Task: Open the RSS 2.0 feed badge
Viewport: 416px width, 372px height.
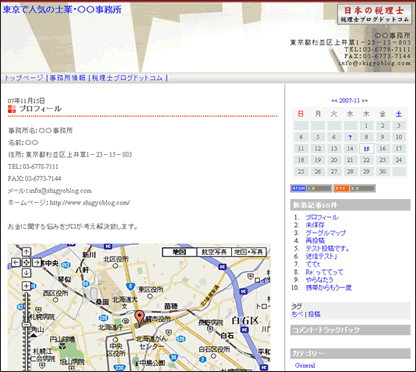Action: tap(355, 188)
